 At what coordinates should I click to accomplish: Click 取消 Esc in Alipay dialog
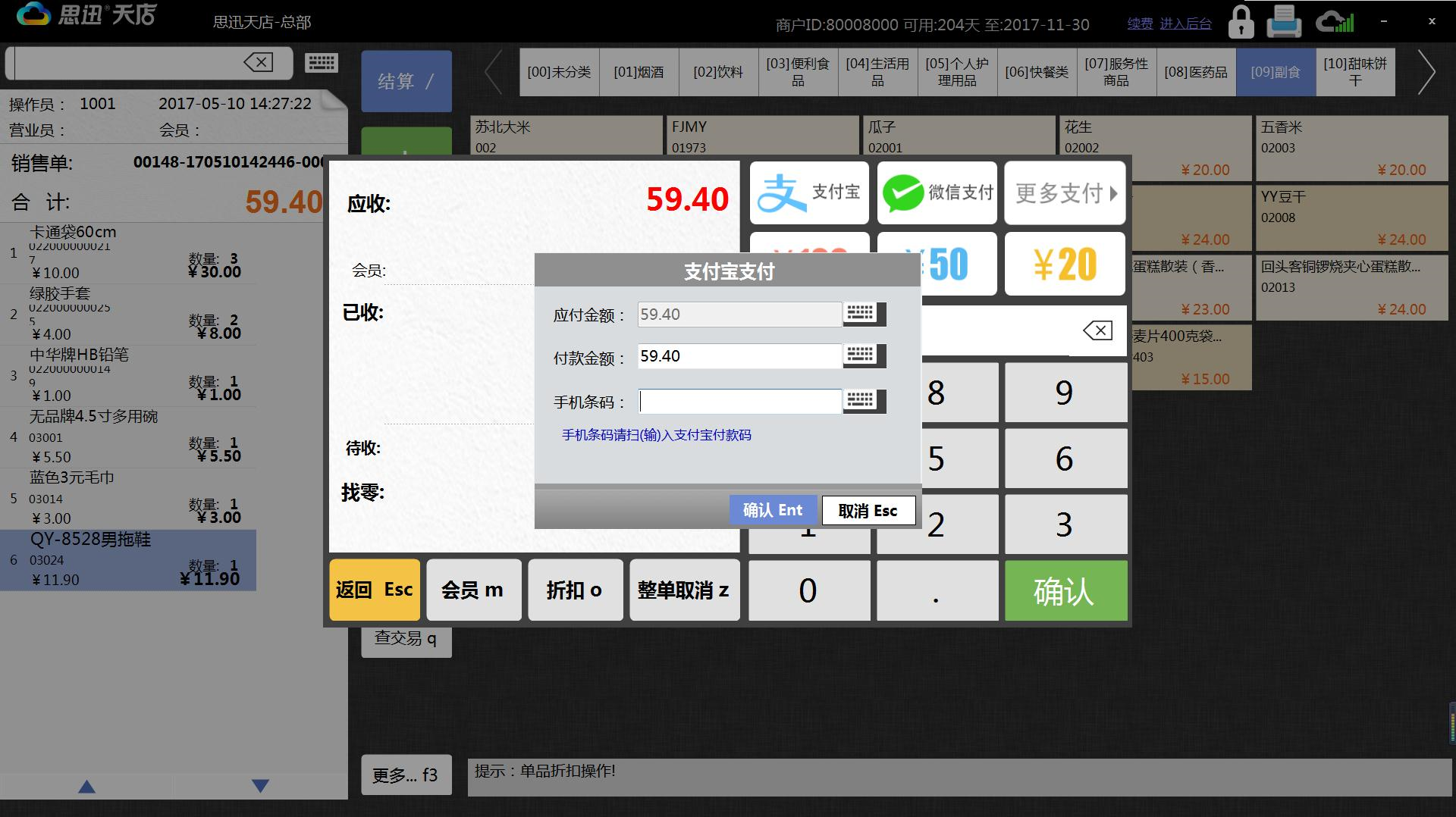[x=868, y=510]
